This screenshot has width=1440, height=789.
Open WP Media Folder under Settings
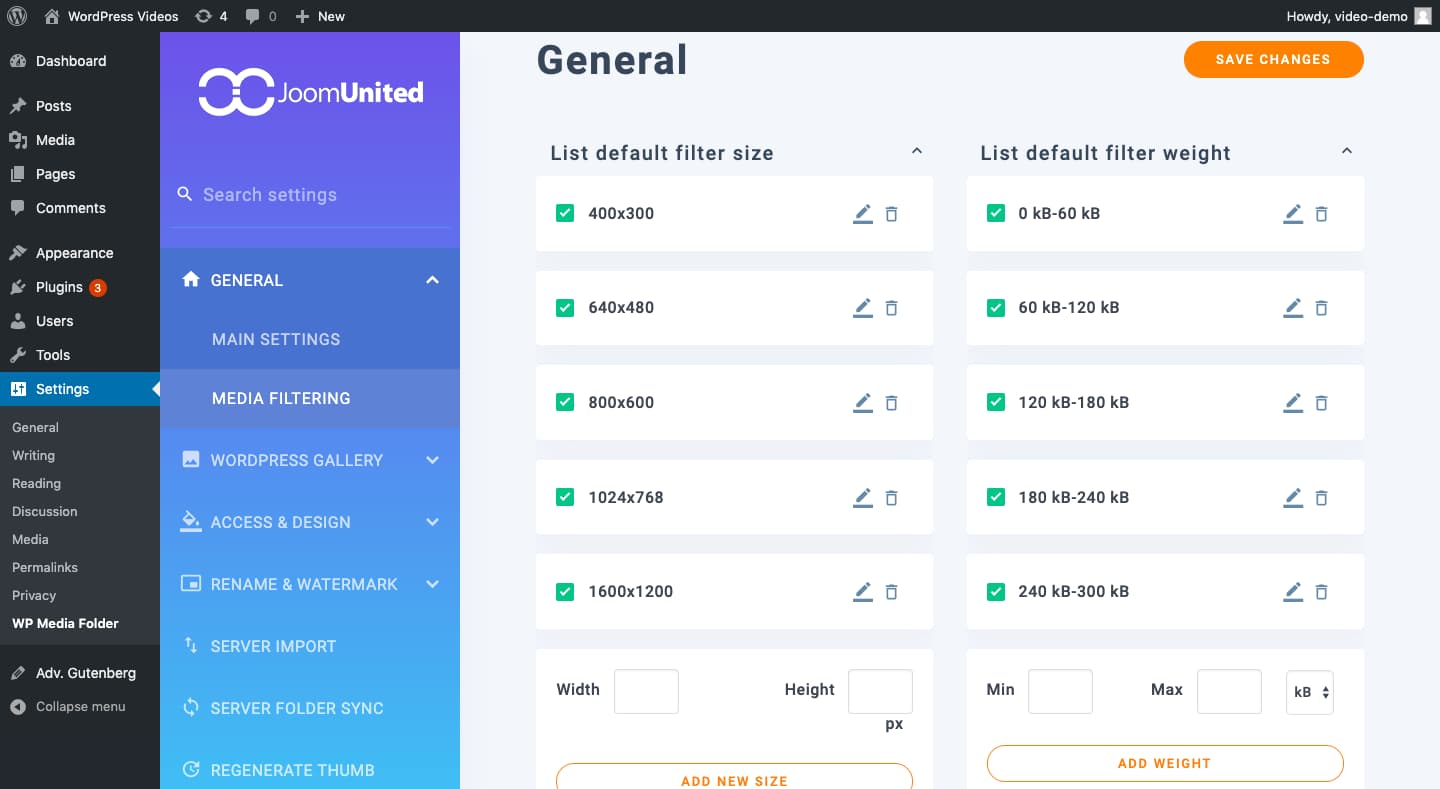point(66,623)
